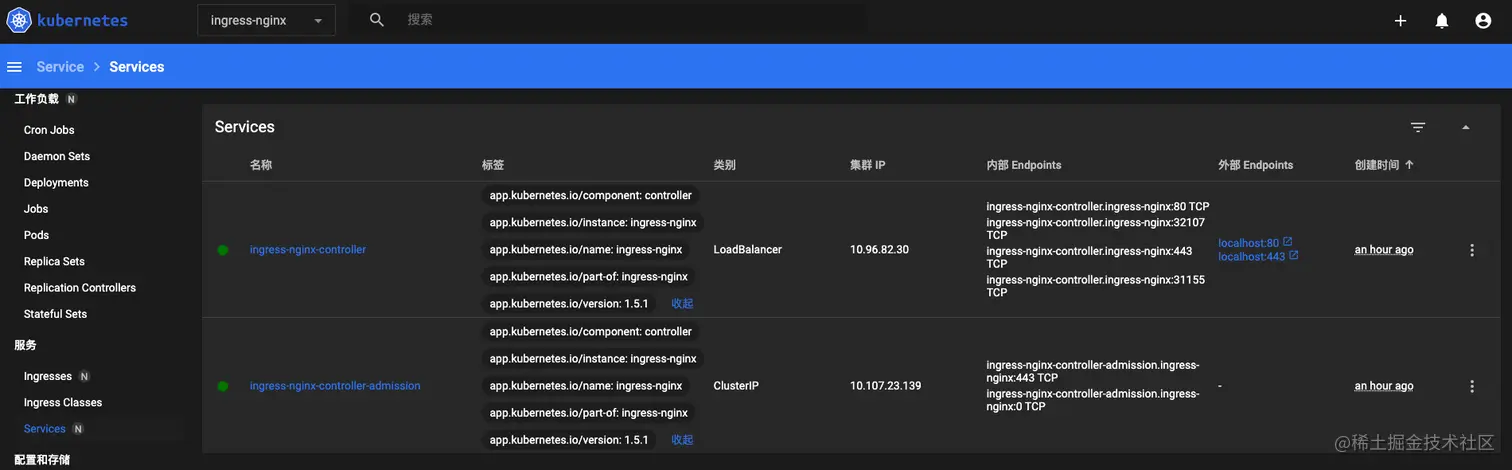The height and width of the screenshot is (470, 1512).
Task: Open Replica Sets in sidebar
Action: tap(54, 261)
